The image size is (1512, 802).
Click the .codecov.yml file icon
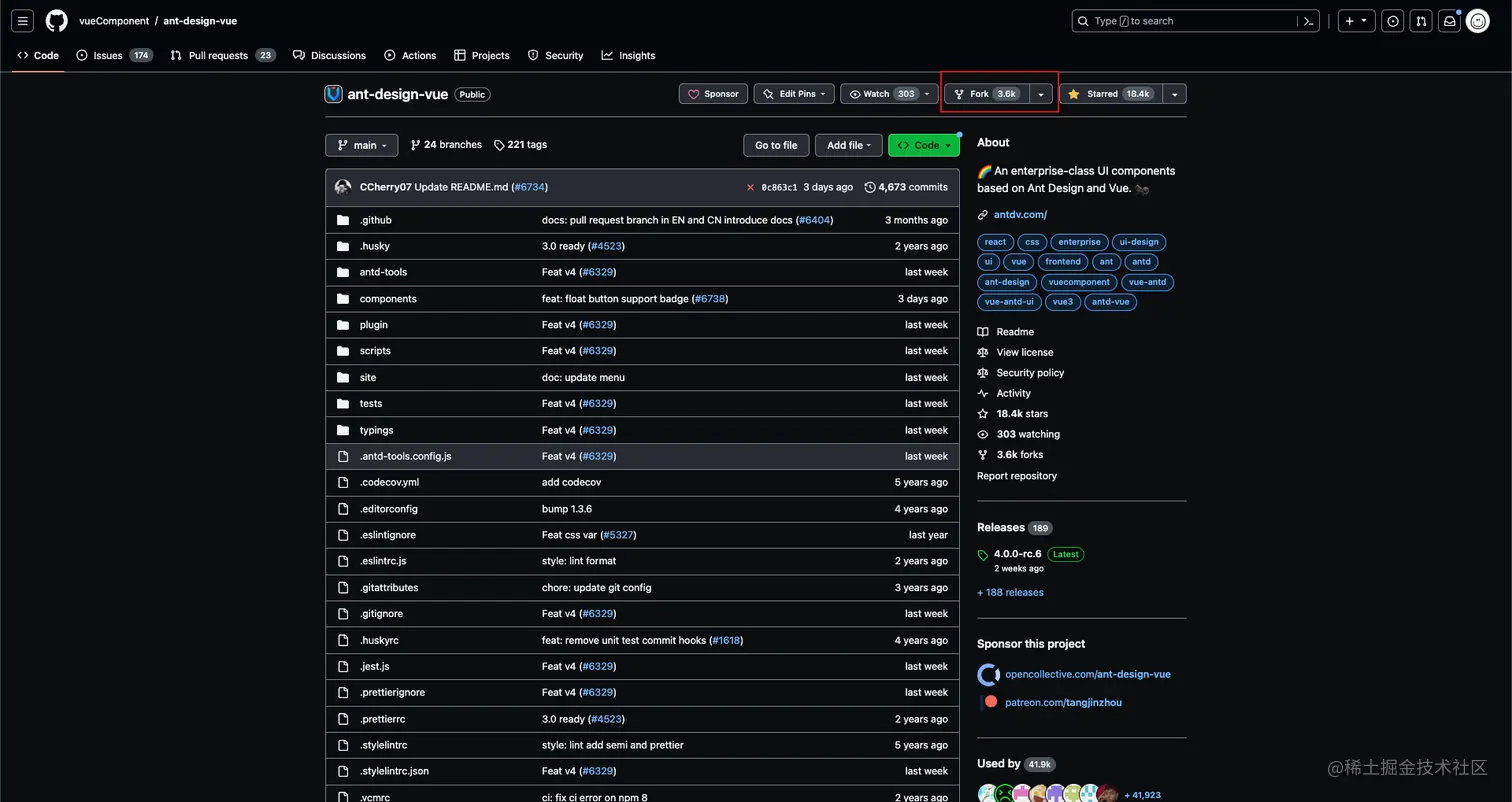(343, 482)
